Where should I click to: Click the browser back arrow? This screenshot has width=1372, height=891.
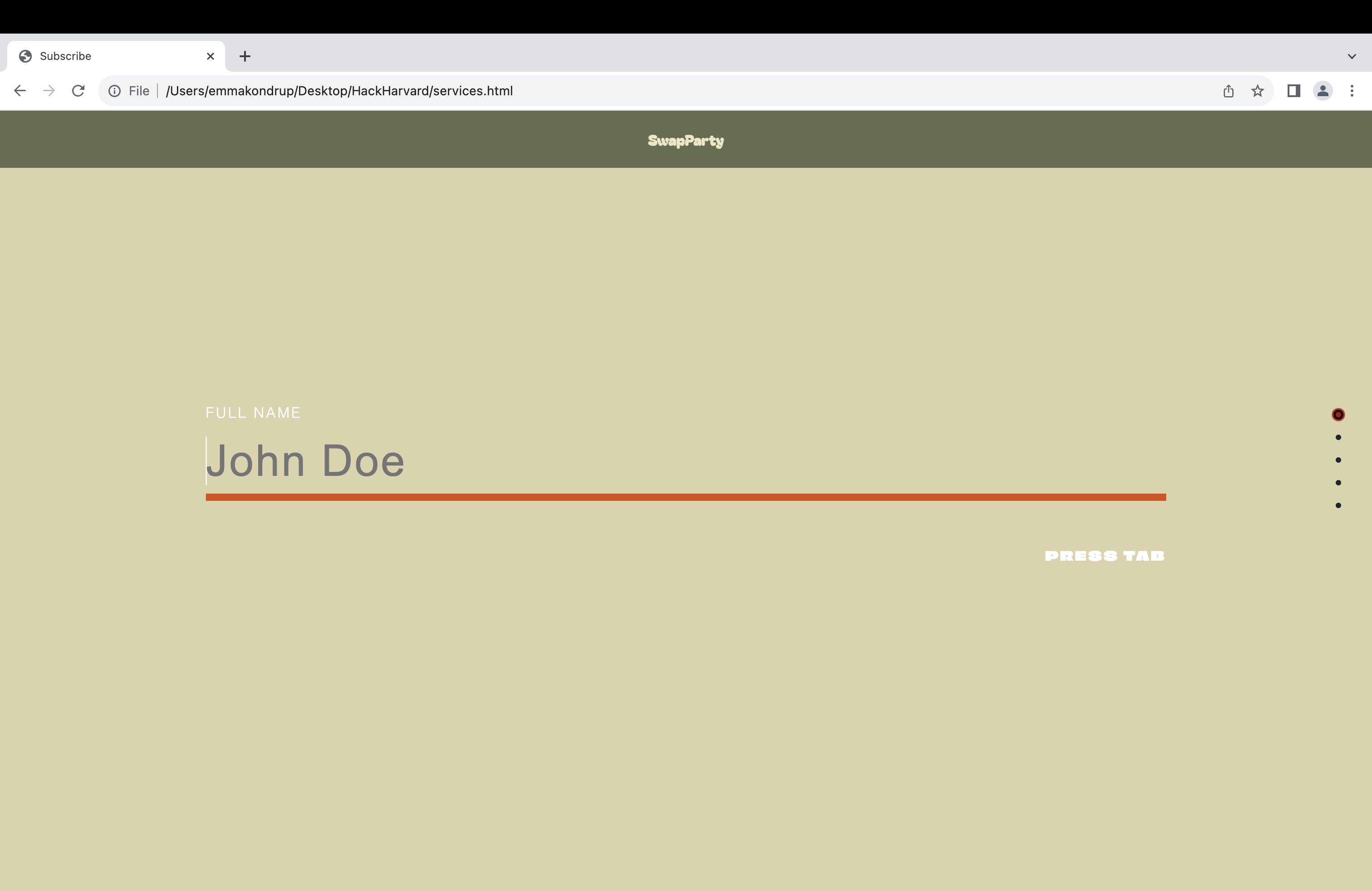coord(20,90)
